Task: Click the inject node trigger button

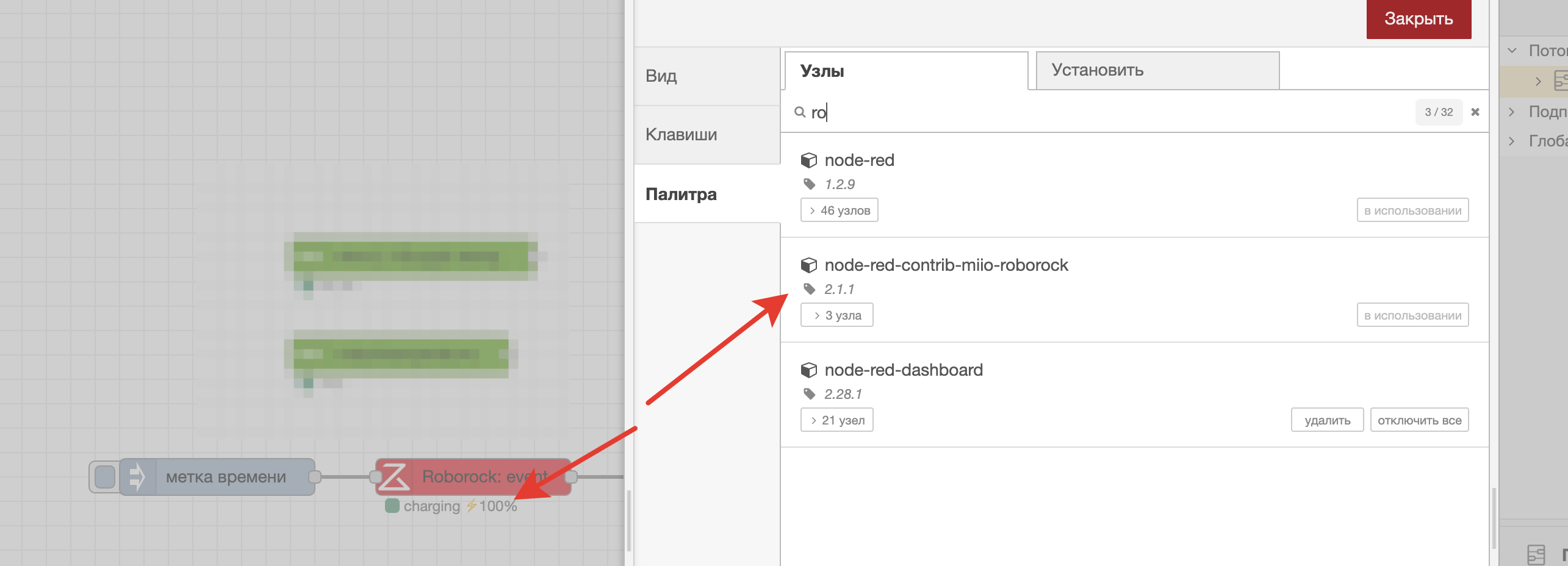Action: (x=105, y=477)
